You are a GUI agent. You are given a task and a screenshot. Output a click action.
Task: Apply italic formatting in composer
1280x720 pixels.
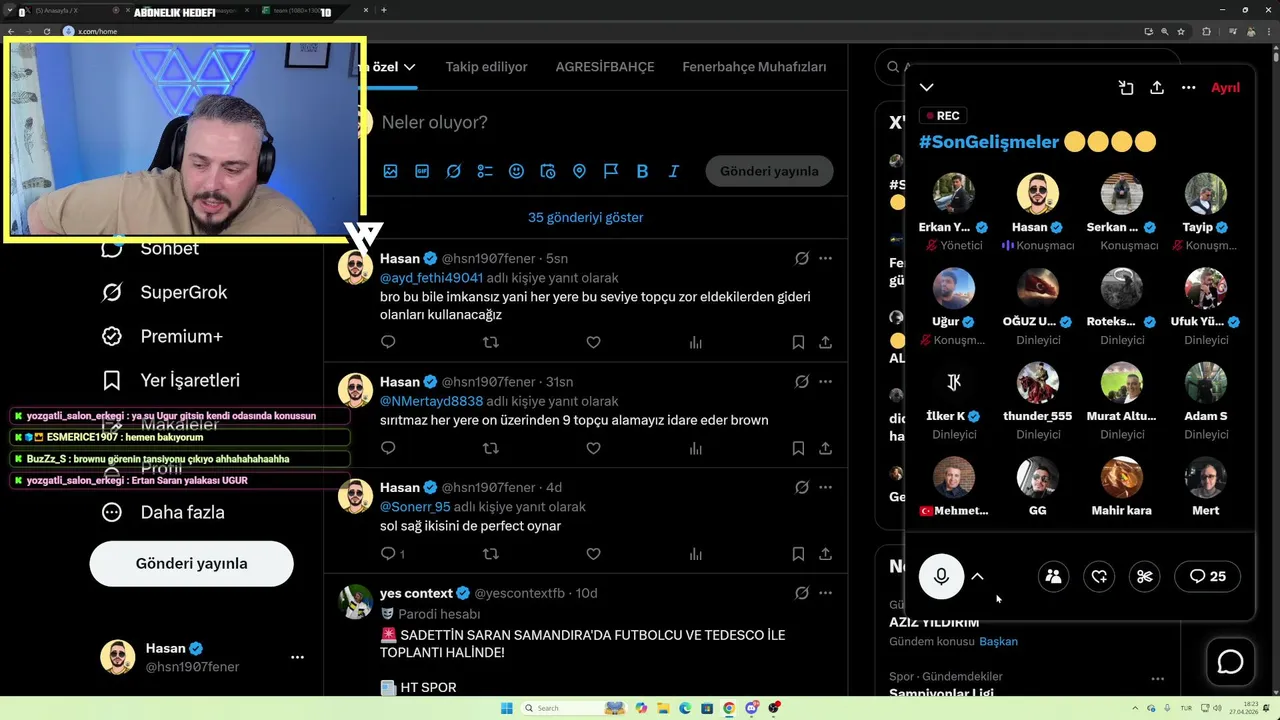(x=674, y=171)
